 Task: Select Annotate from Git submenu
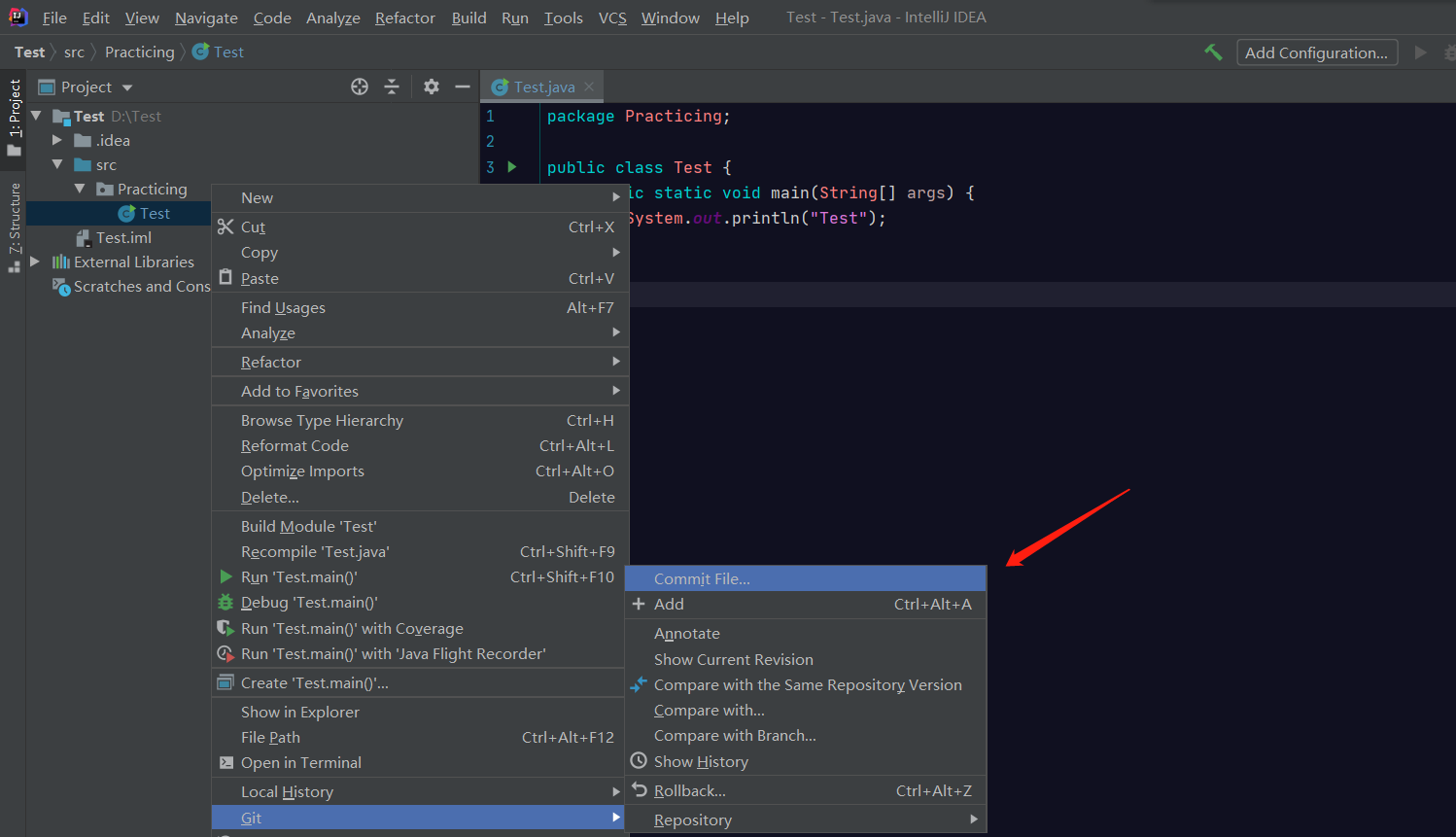pyautogui.click(x=806, y=633)
